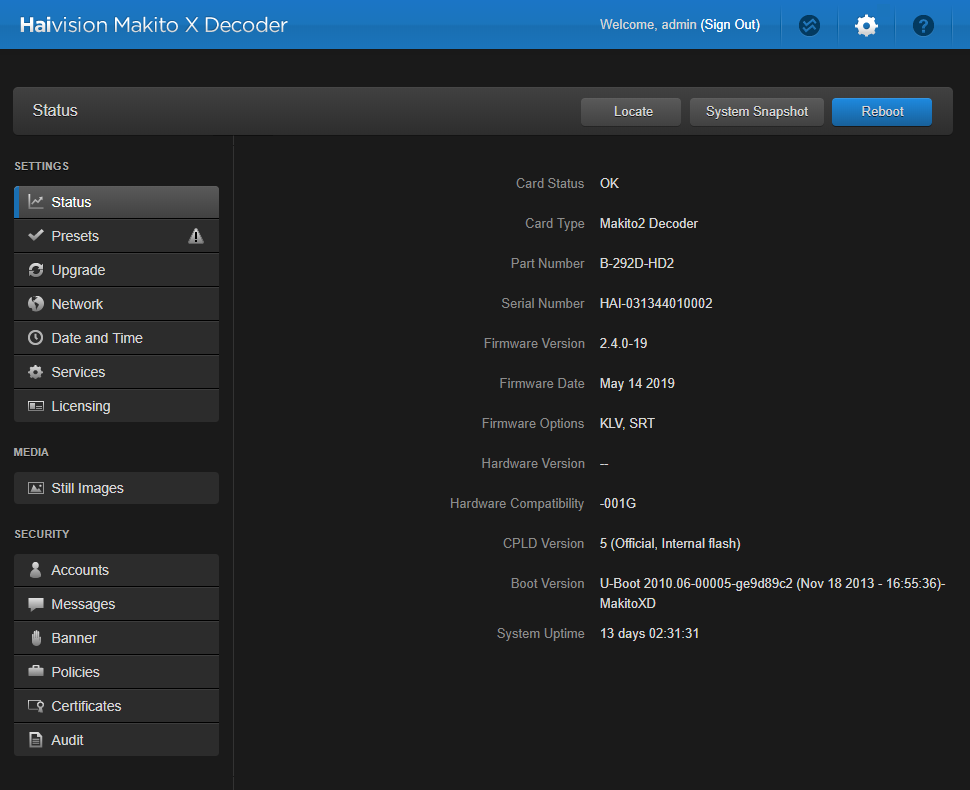Navigate to Certificates section
The width and height of the screenshot is (970, 790).
86,706
